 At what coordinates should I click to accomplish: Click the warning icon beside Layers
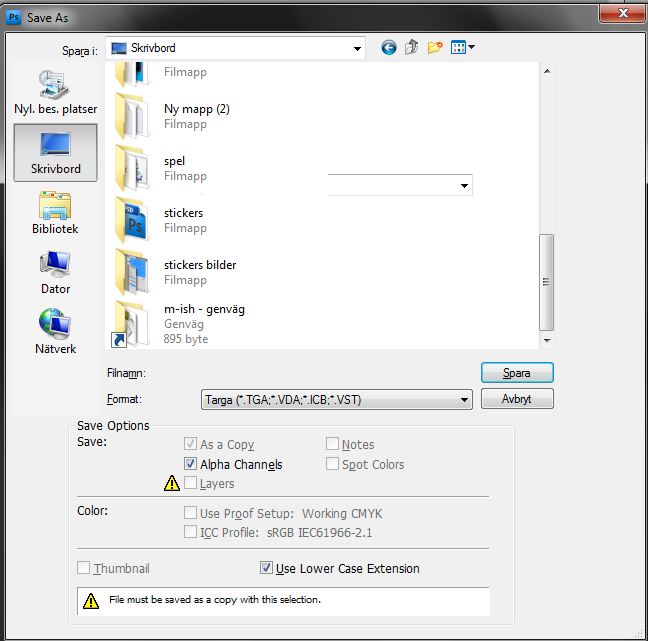point(172,483)
